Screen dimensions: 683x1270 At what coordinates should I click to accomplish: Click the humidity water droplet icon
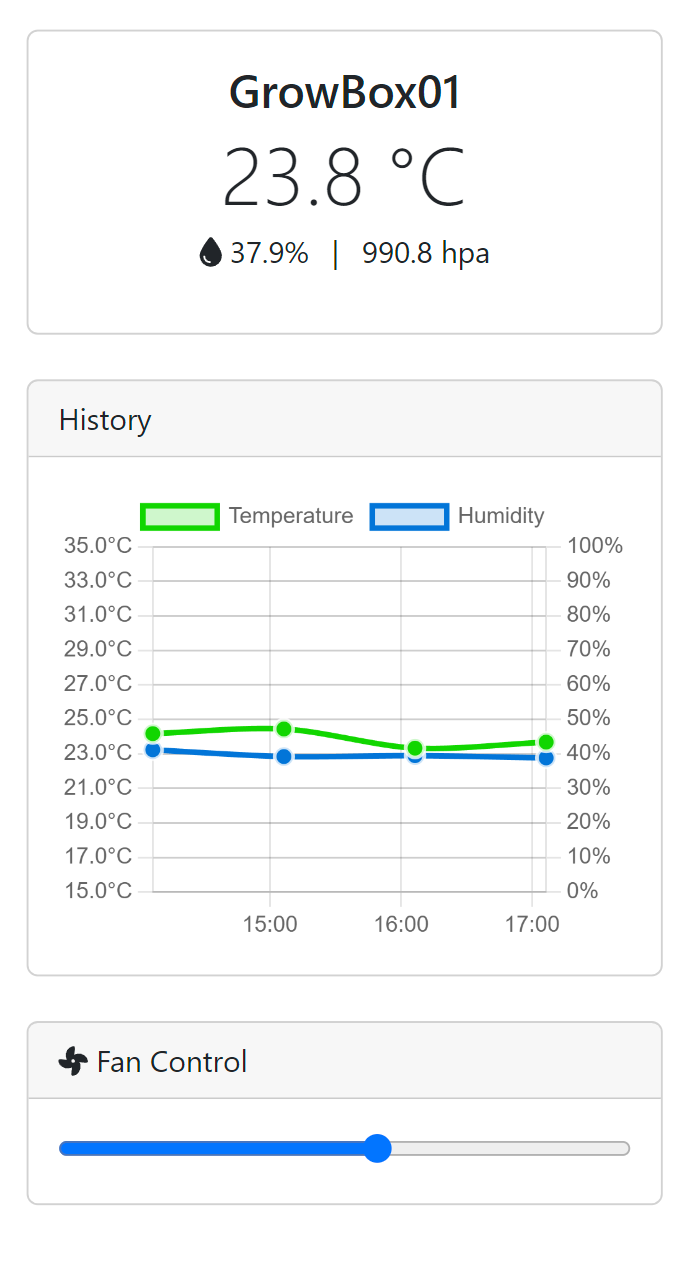(x=210, y=253)
